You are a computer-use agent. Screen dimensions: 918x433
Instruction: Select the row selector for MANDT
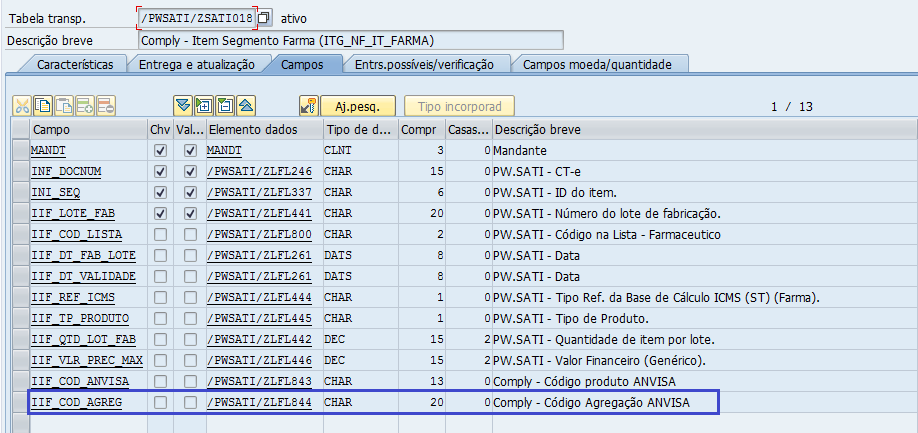tap(20, 150)
